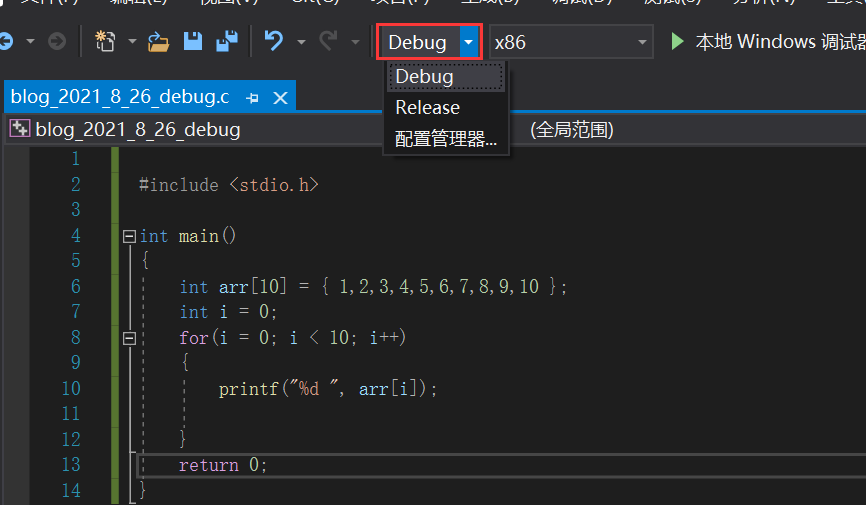Click the save all icon

[227, 41]
